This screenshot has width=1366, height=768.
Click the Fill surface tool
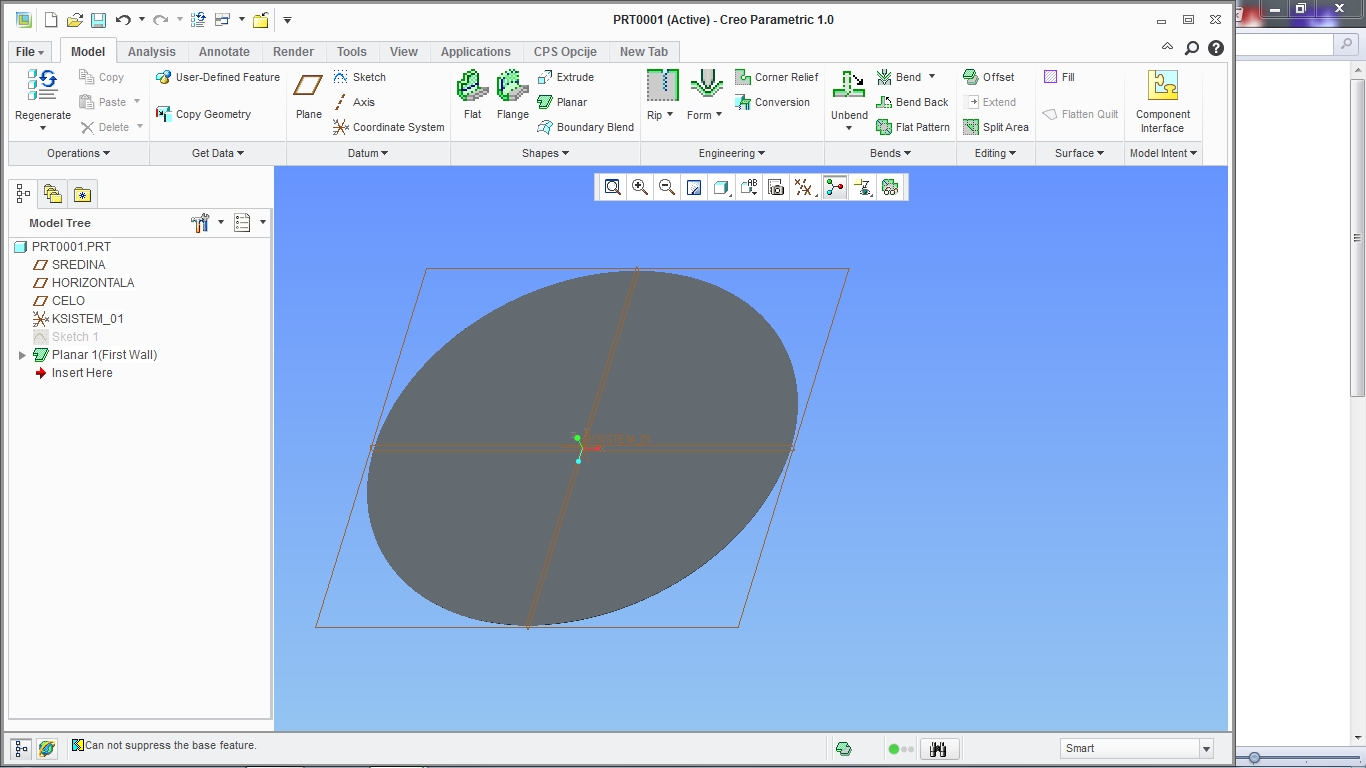[1059, 77]
